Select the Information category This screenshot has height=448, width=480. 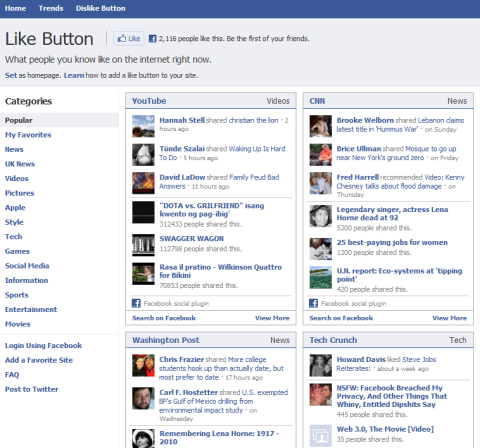coord(26,280)
